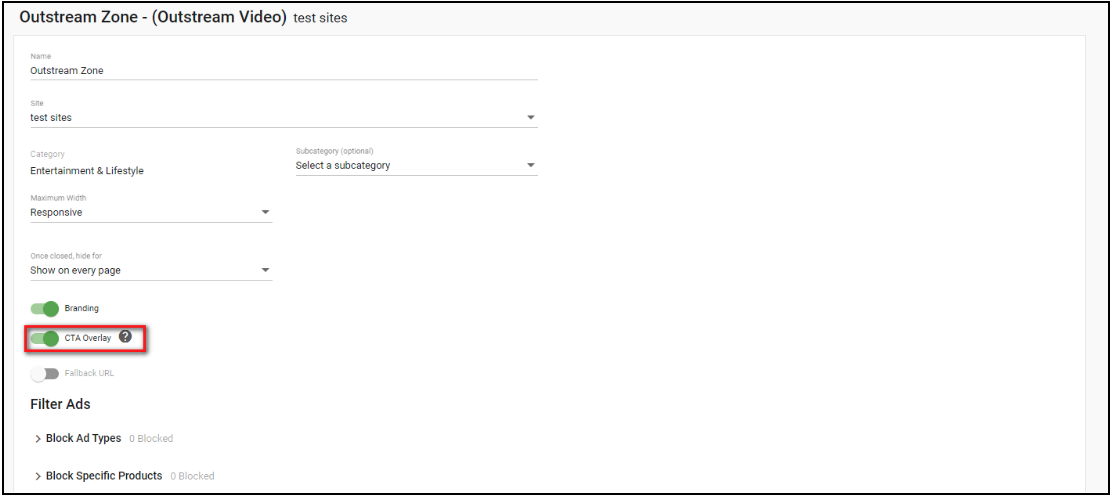
Task: Expand the Block Ad Types section label
Action: click(83, 439)
